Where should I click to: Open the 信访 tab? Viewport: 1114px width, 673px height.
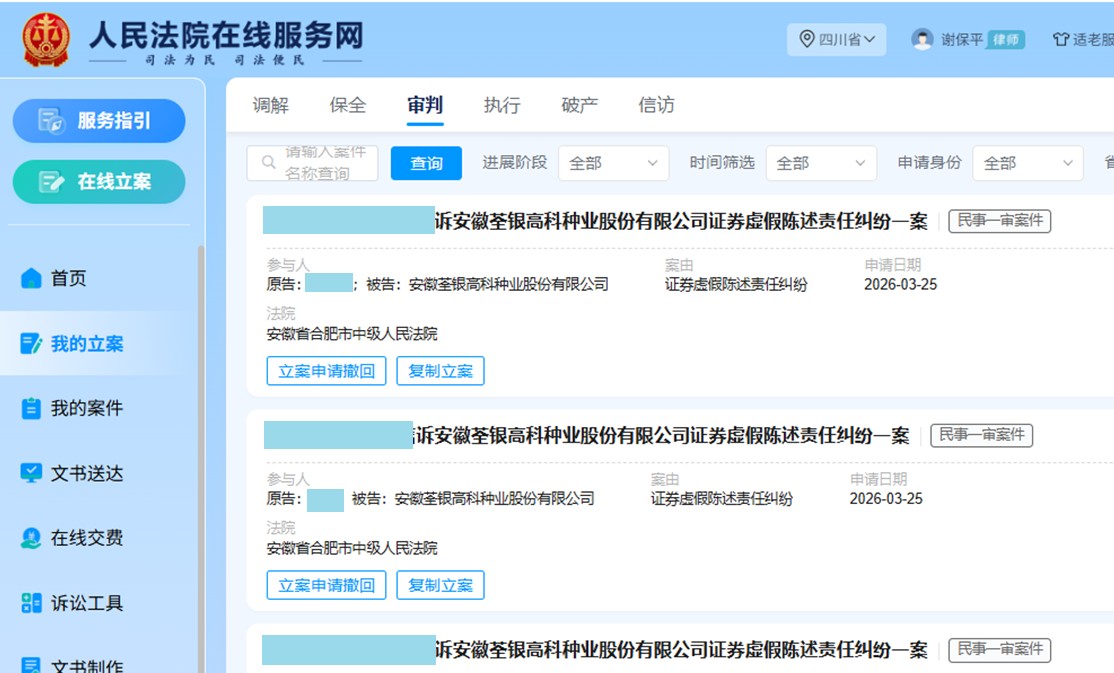(656, 105)
